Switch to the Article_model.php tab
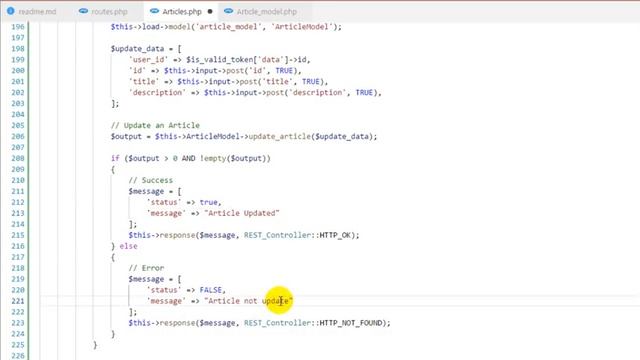This screenshot has width=640, height=360. pyautogui.click(x=266, y=11)
